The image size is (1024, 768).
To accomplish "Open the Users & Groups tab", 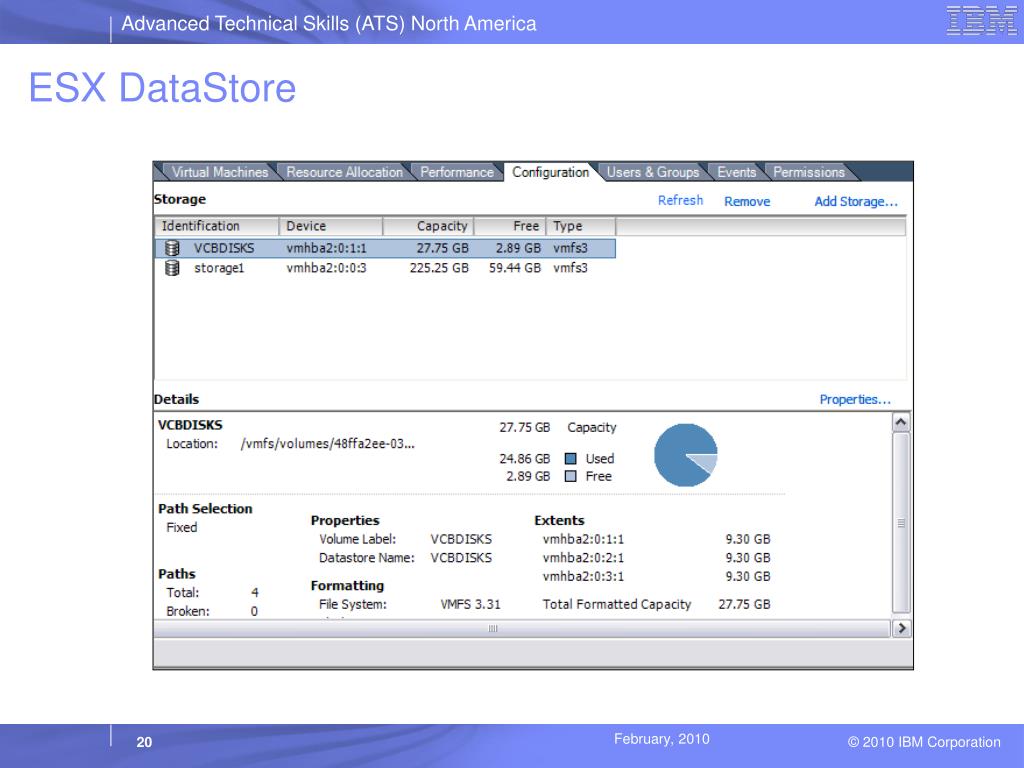I will (x=652, y=172).
